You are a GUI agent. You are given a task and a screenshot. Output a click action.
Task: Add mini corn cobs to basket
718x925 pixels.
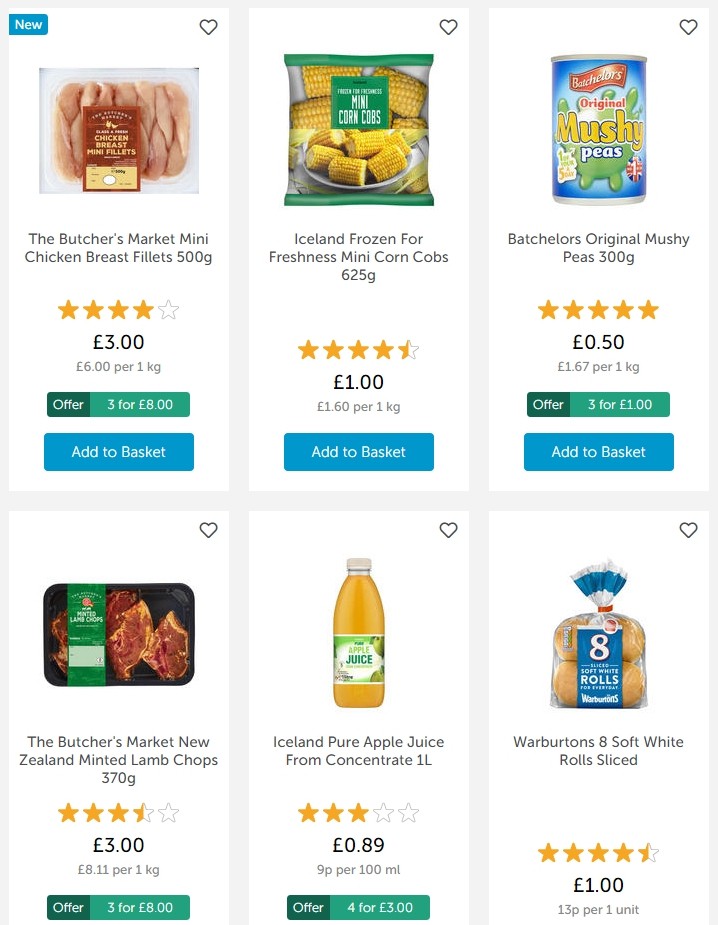[x=358, y=452]
